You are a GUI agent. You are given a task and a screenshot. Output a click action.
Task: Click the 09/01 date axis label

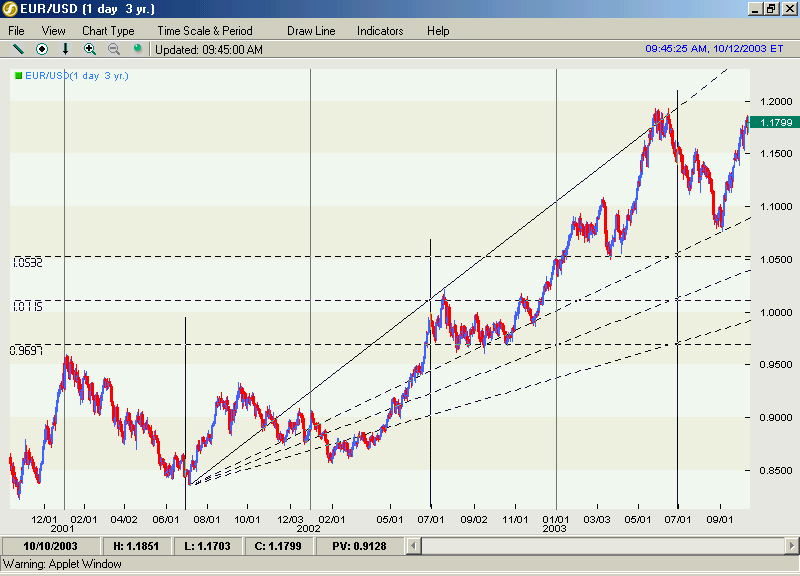point(720,519)
